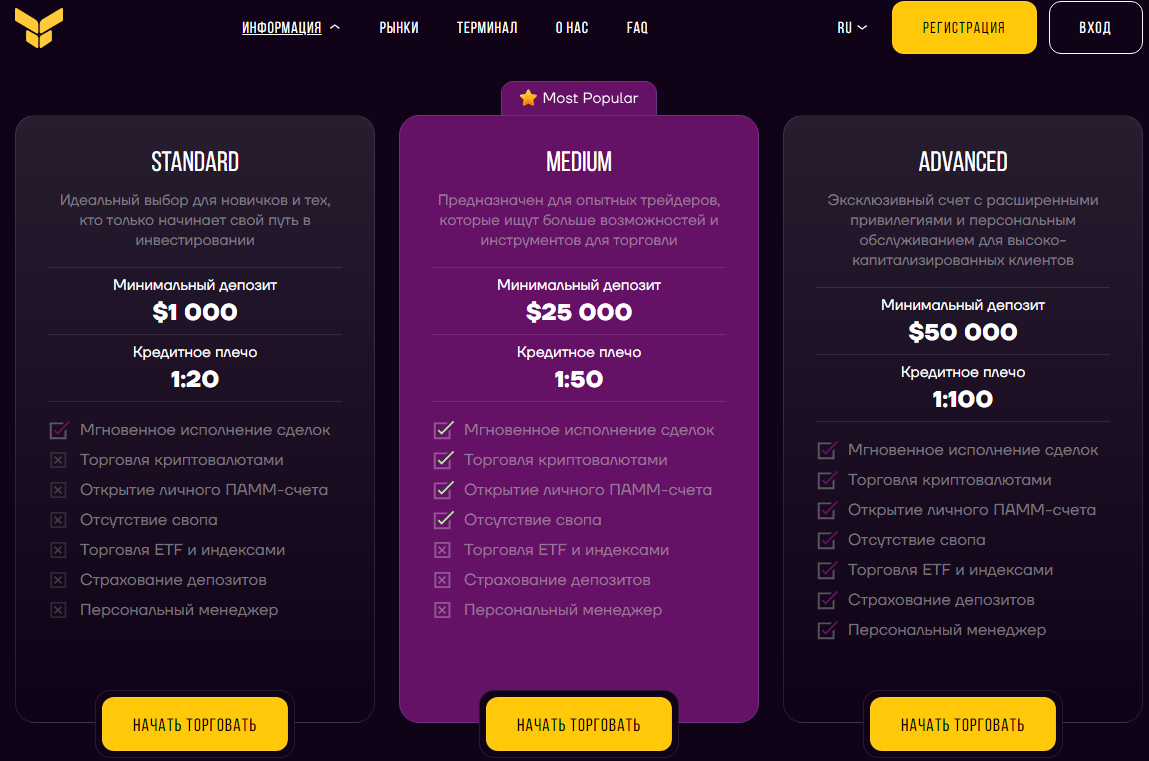
Task: Click X beside Торговля криптовалютами in Standard plan
Action: (x=58, y=459)
